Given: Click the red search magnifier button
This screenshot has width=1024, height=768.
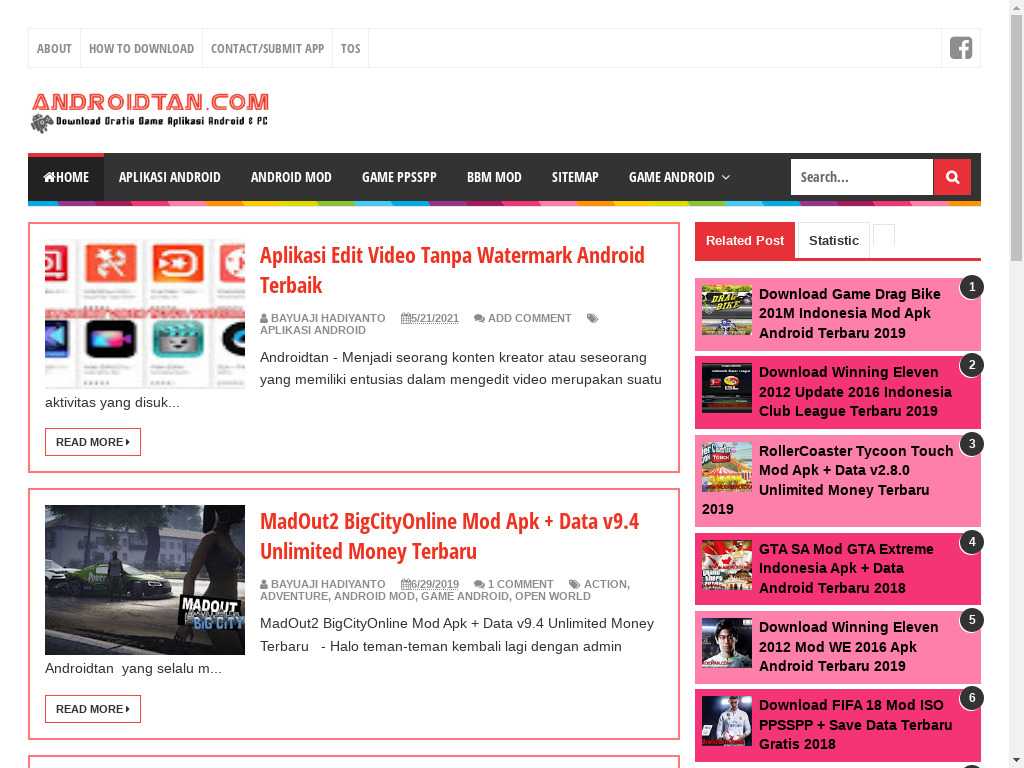Looking at the screenshot, I should coord(952,177).
